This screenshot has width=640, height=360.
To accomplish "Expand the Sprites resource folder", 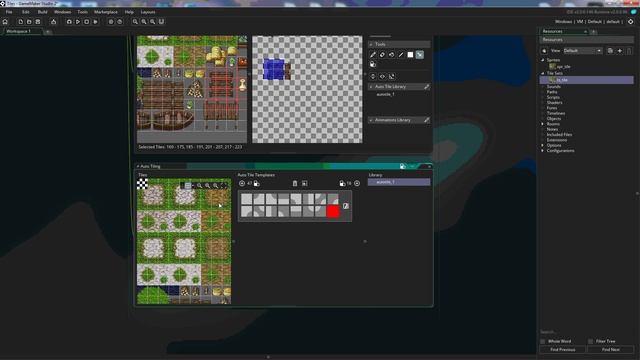I will pos(543,60).
